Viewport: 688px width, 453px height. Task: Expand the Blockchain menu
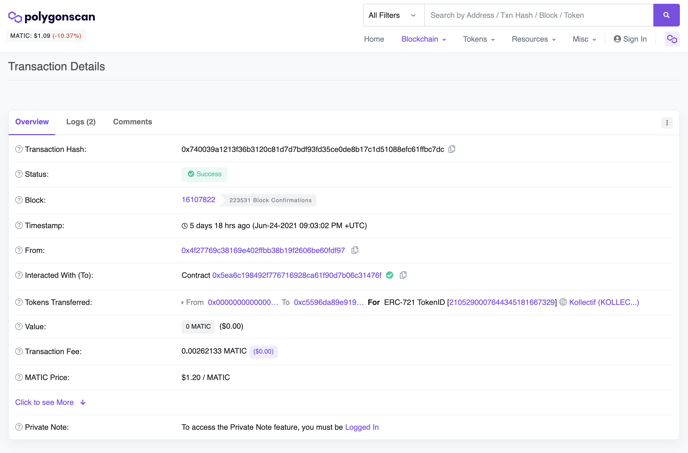pyautogui.click(x=423, y=39)
